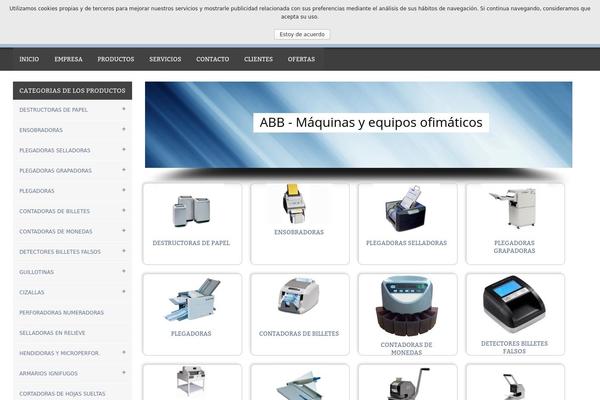Open PLEGADORAS GRAPADORAS card title

point(514,247)
